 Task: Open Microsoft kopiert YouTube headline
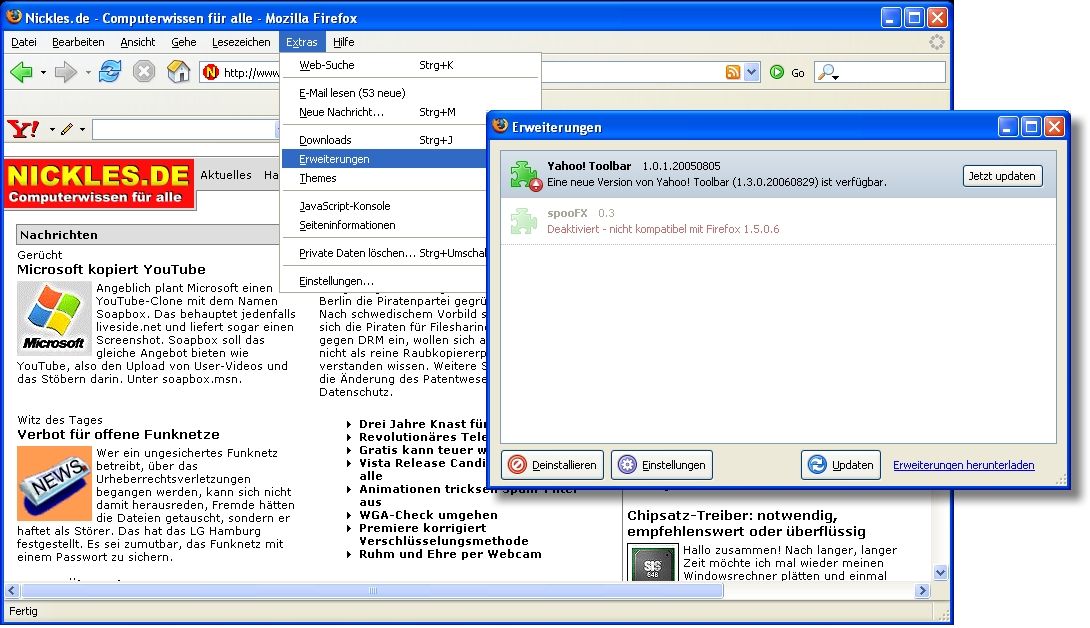click(x=111, y=269)
